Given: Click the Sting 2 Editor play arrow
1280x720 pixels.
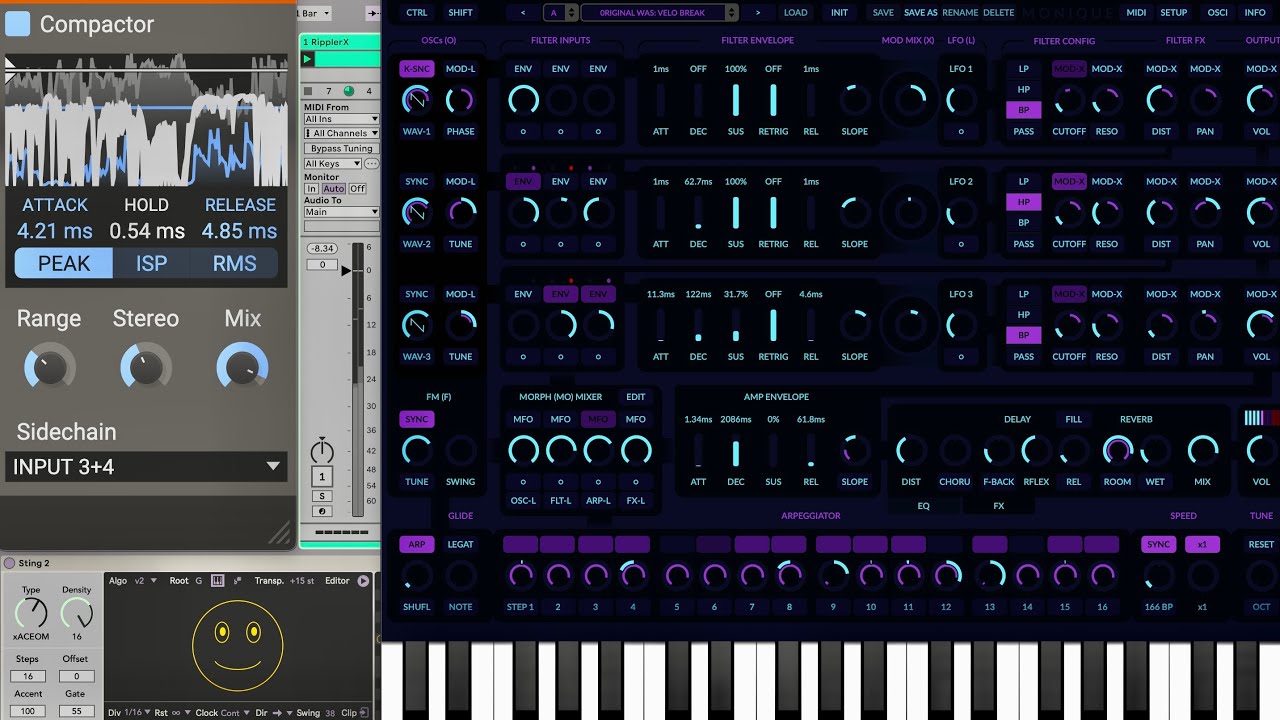Looking at the screenshot, I should coord(363,581).
